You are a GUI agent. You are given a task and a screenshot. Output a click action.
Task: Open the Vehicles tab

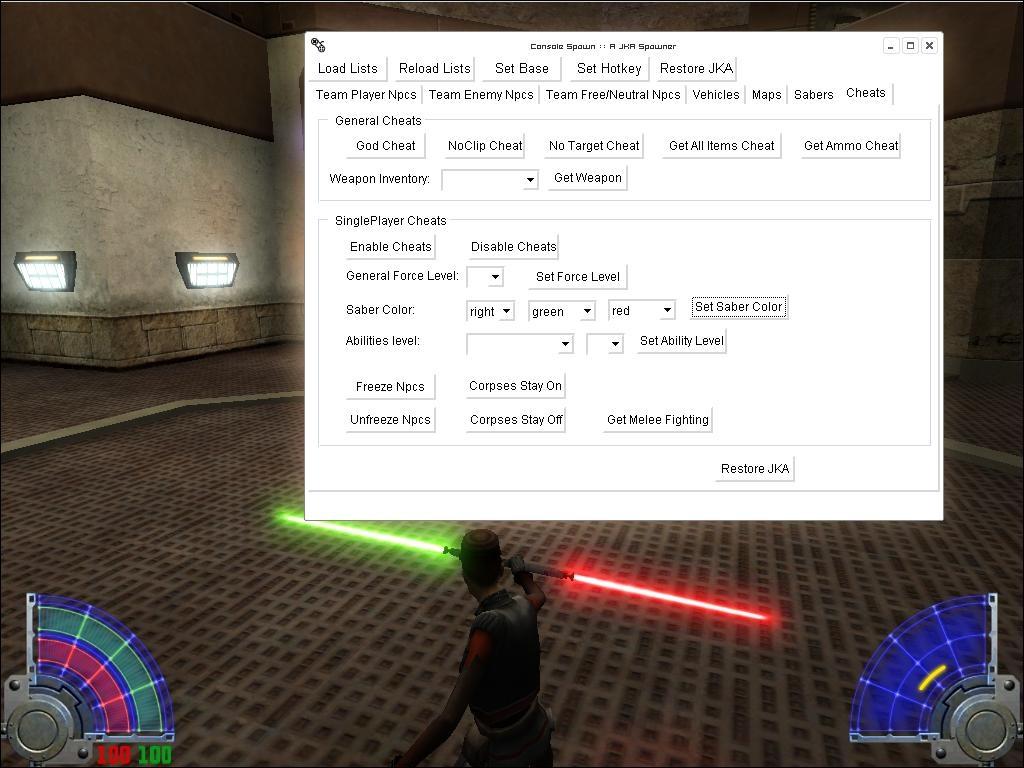pos(716,95)
